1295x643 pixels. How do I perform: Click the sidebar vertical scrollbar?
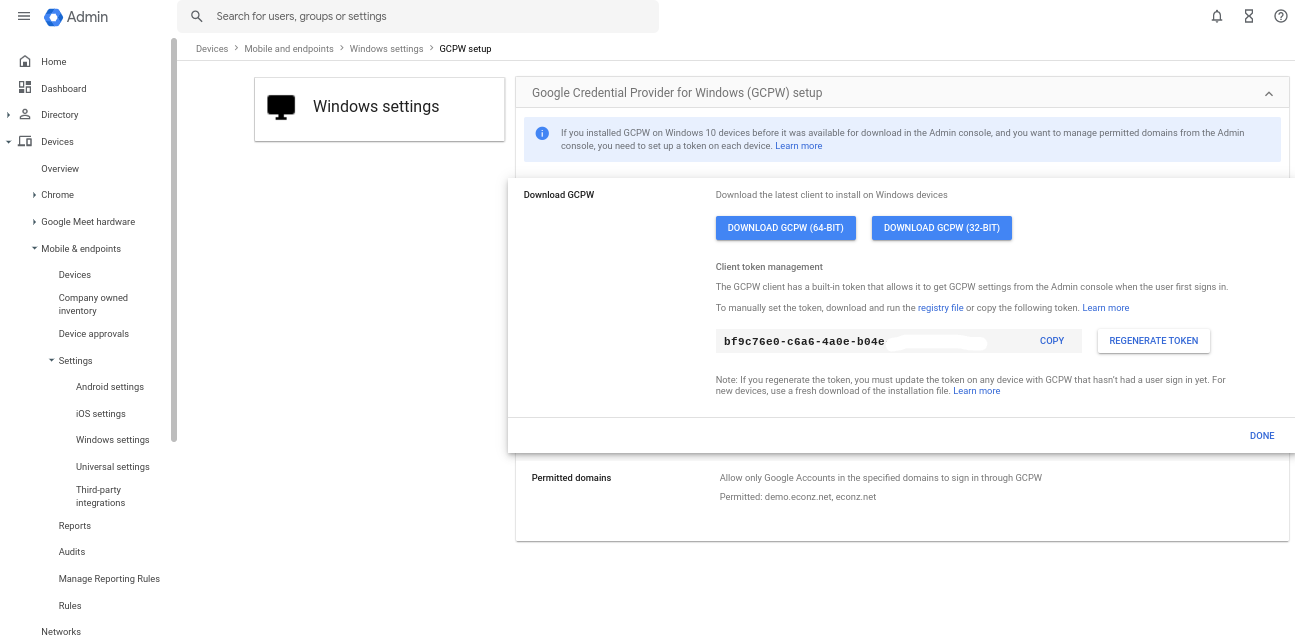point(174,240)
